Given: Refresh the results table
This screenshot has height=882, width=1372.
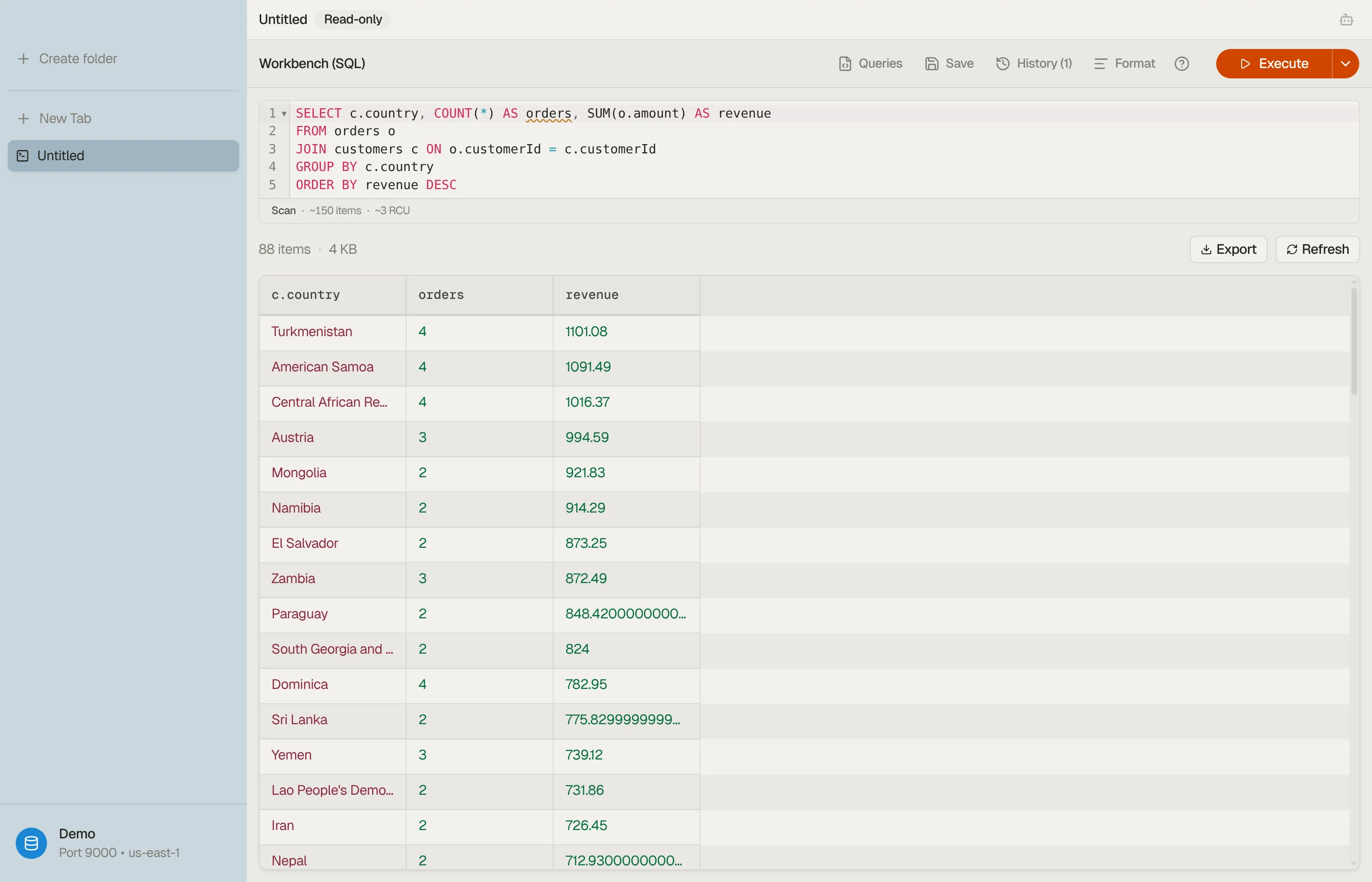Looking at the screenshot, I should (1317, 249).
